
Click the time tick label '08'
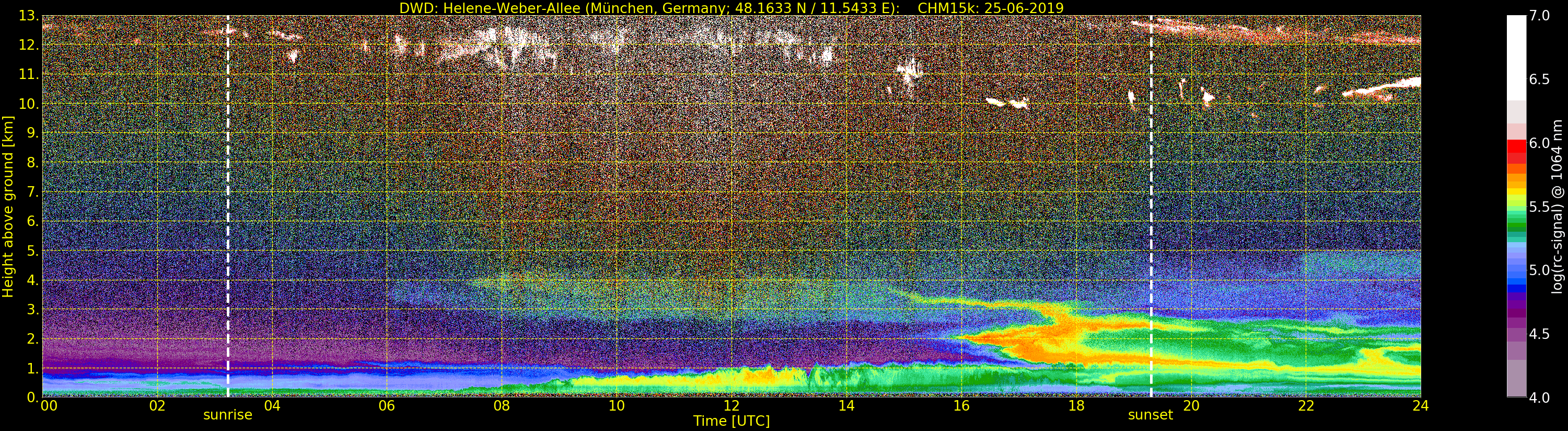click(502, 406)
